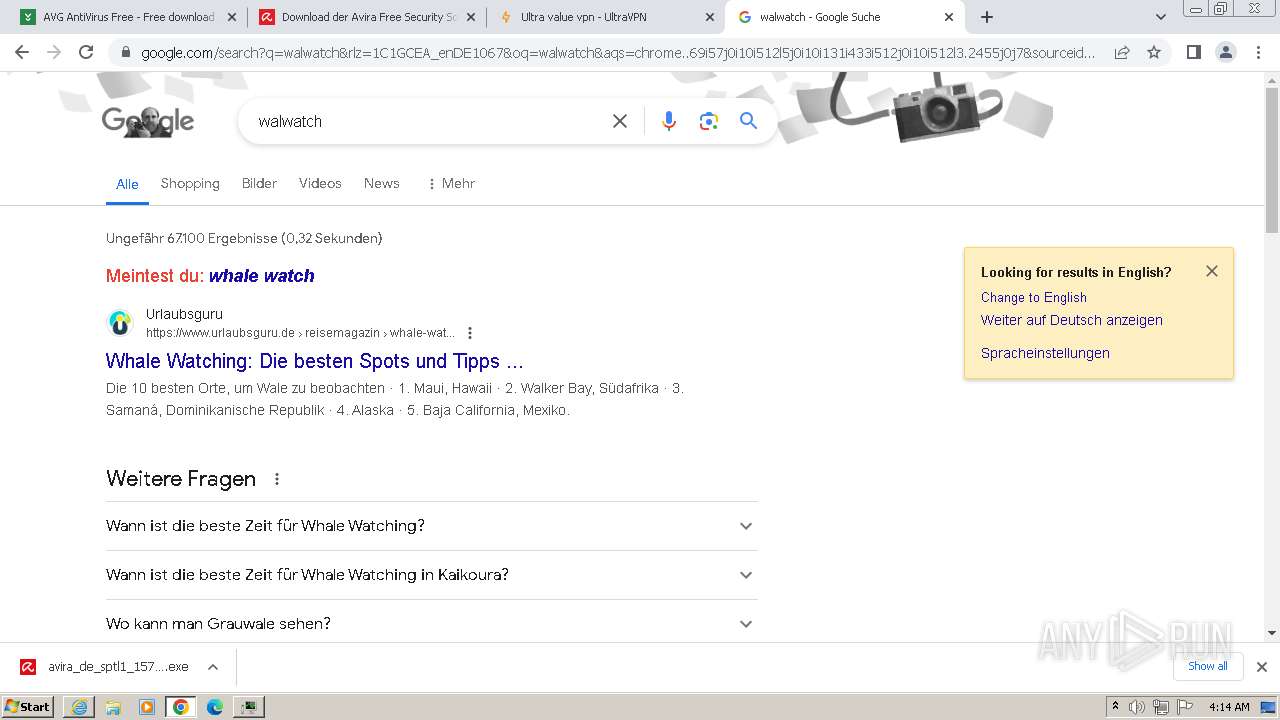Switch to the UltraVPN browser tab
Image resolution: width=1280 pixels, height=720 pixels.
pos(605,17)
